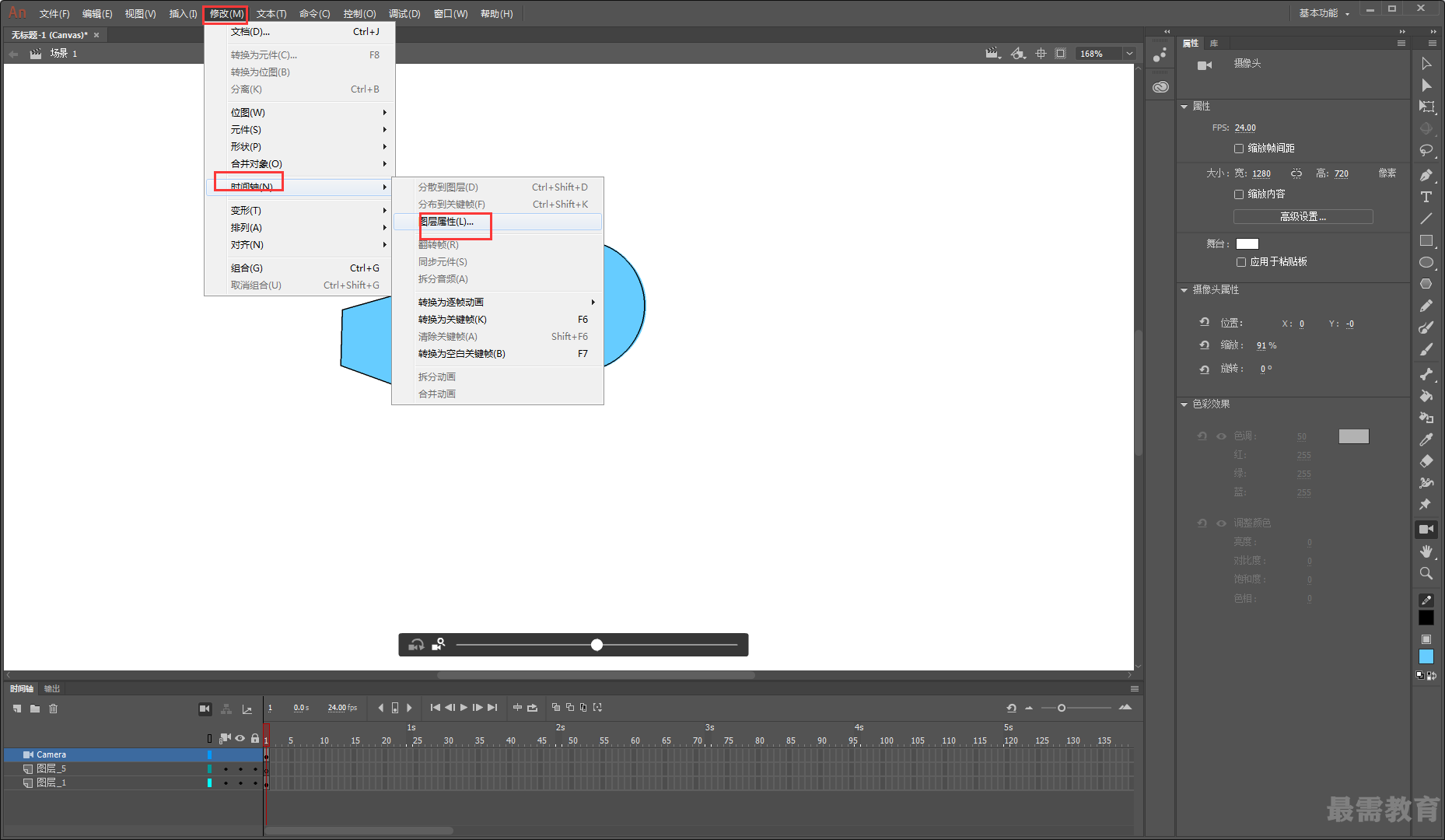Enable the 缩放内容 checkbox
The width and height of the screenshot is (1445, 840).
tap(1239, 194)
